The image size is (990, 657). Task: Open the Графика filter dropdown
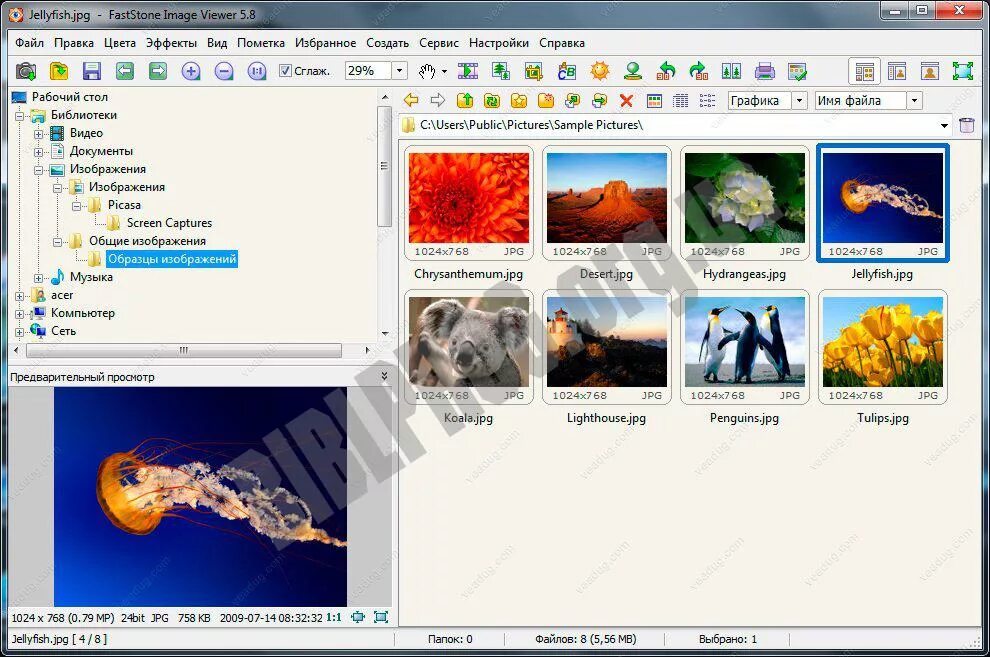(799, 100)
